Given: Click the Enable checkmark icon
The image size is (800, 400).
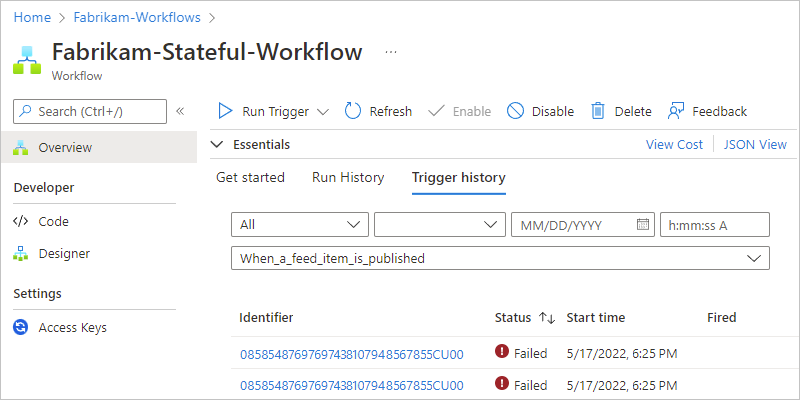Looking at the screenshot, I should click(x=436, y=111).
